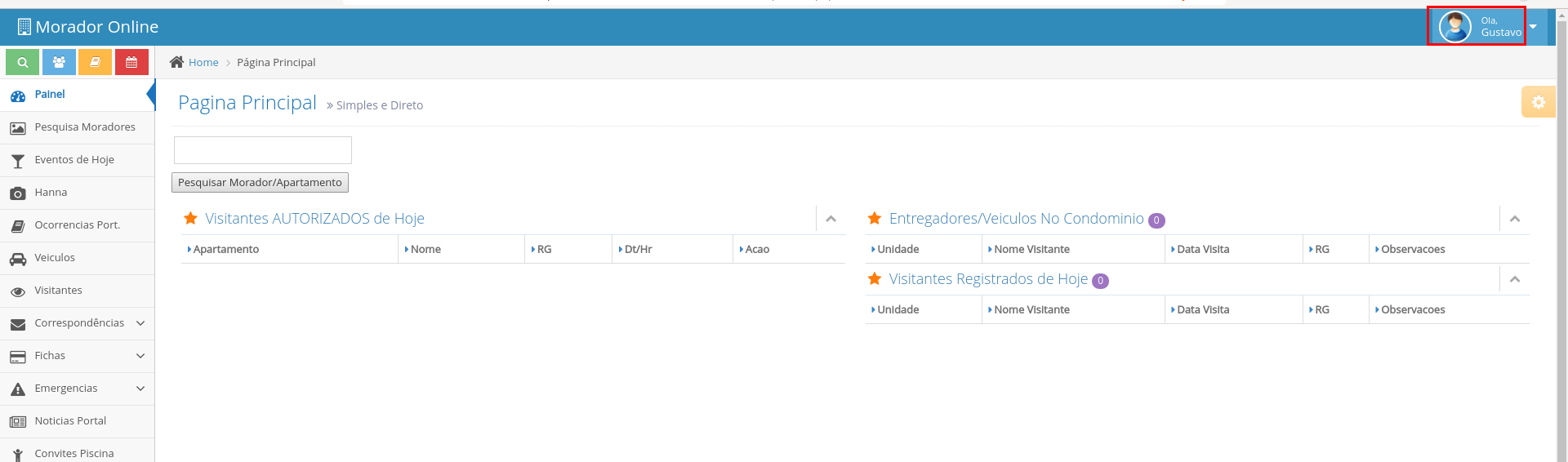Collapse Visitantes AUTORIZADOS de Hoje panel
This screenshot has height=462, width=1568.
click(x=831, y=219)
